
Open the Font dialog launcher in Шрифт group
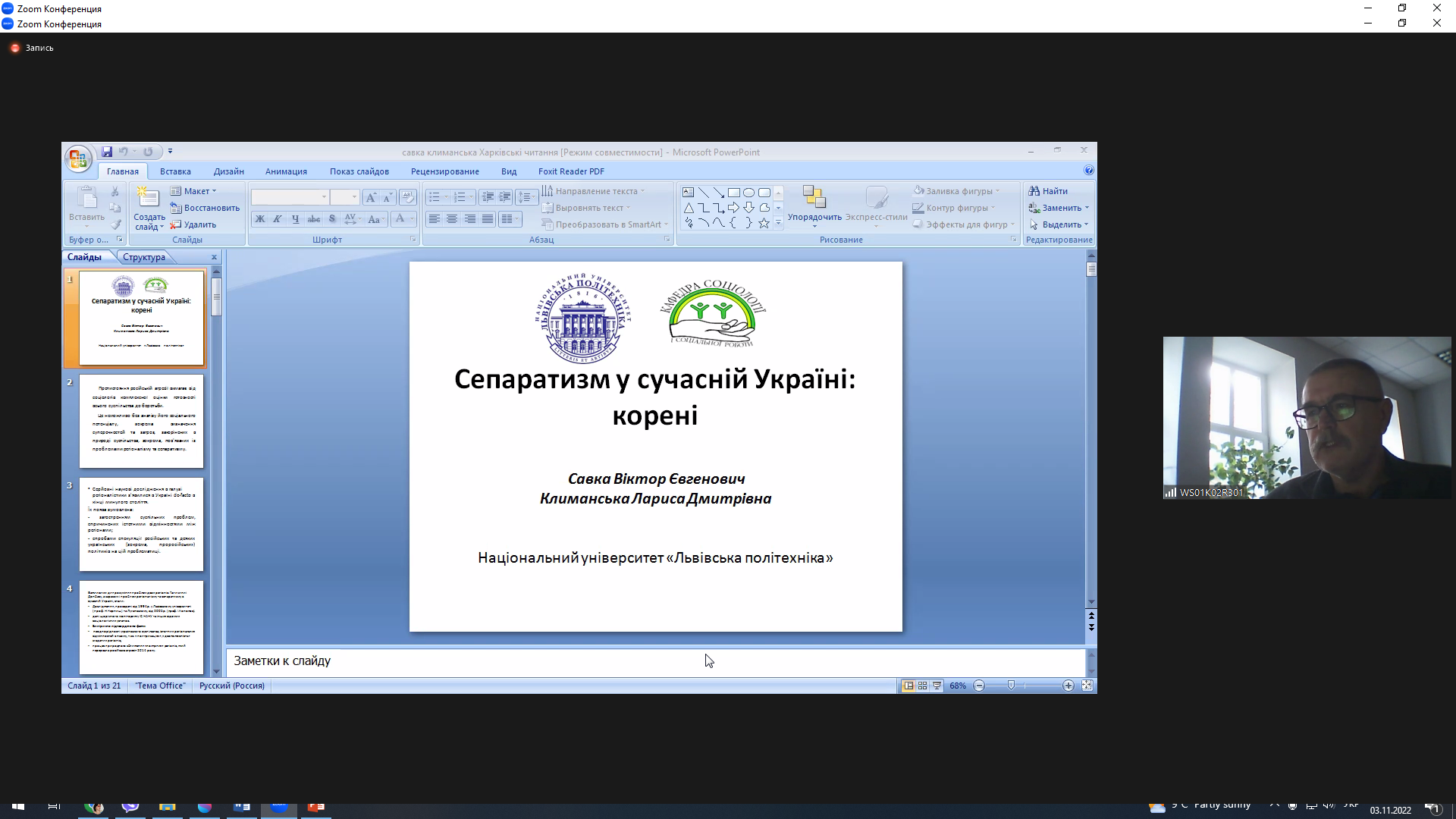point(413,240)
